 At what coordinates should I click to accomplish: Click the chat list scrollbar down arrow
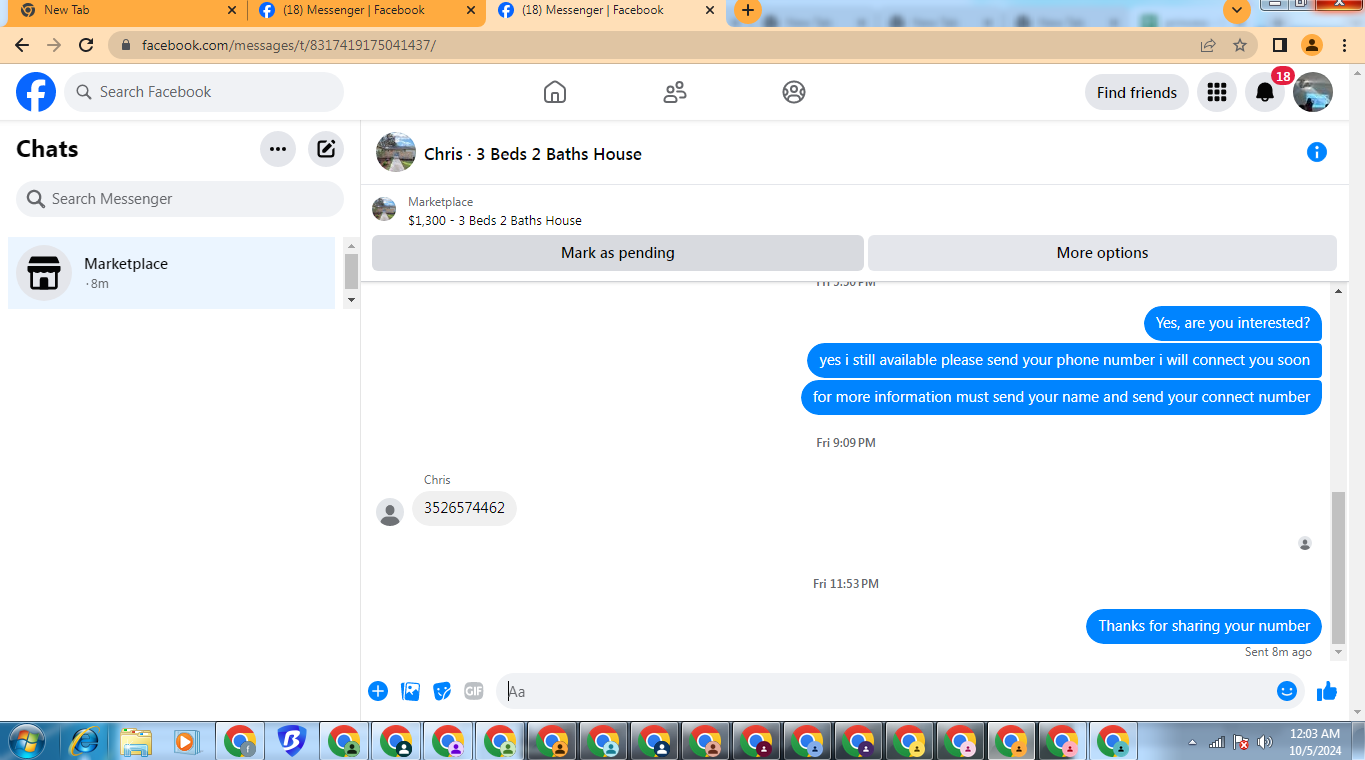pos(351,300)
